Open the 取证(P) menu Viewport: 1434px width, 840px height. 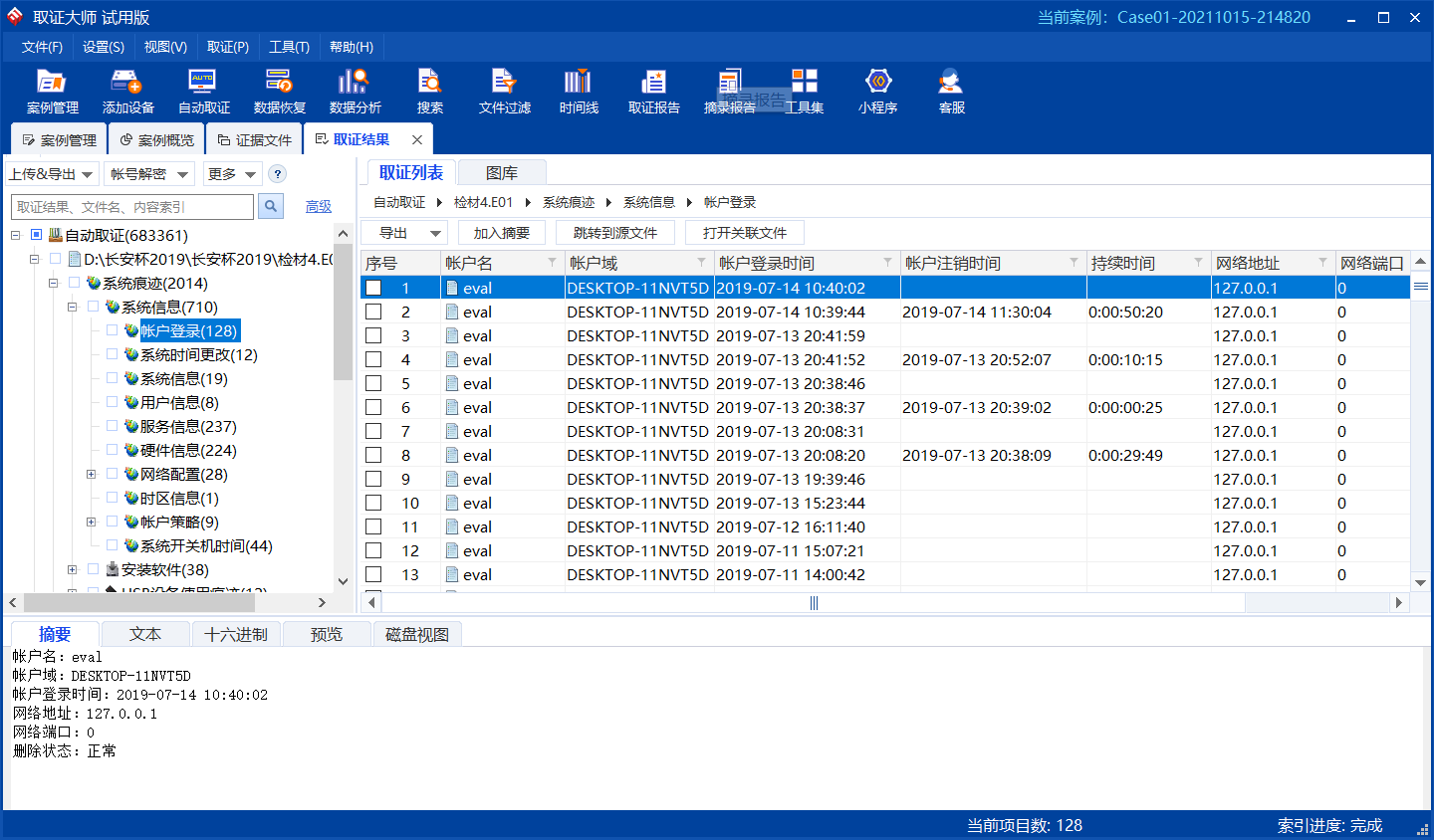[228, 47]
